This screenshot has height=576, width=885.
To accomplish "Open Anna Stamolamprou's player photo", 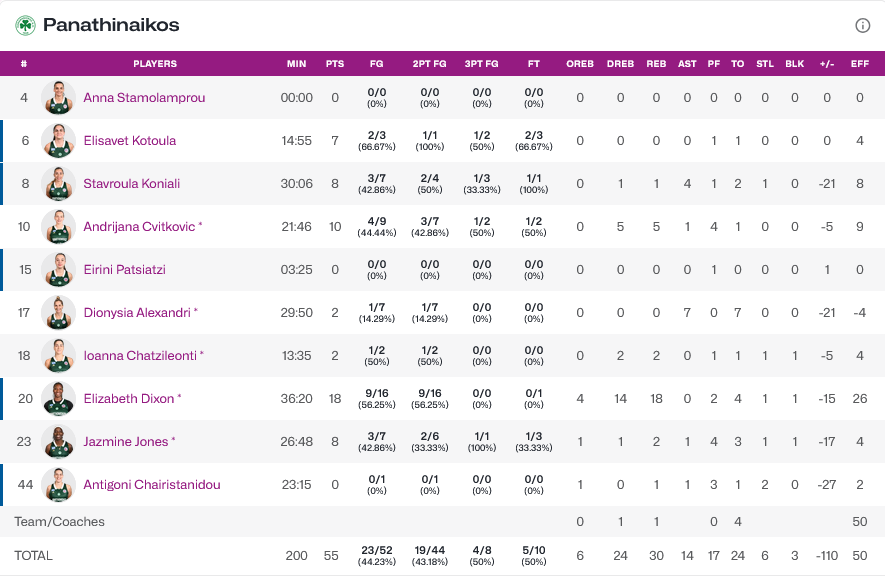I will (59, 98).
